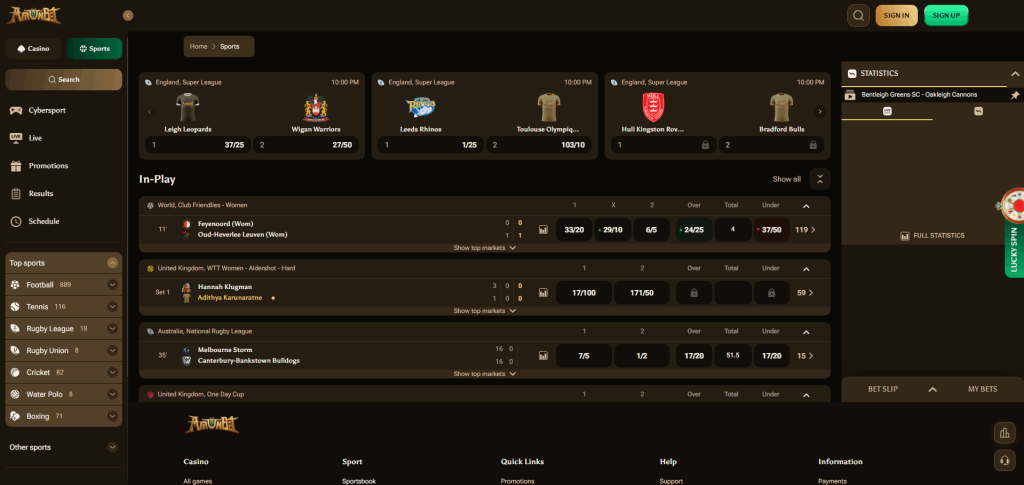Pick Toulouse Olympique odds 103/10
This screenshot has height=485, width=1024.
click(x=539, y=145)
